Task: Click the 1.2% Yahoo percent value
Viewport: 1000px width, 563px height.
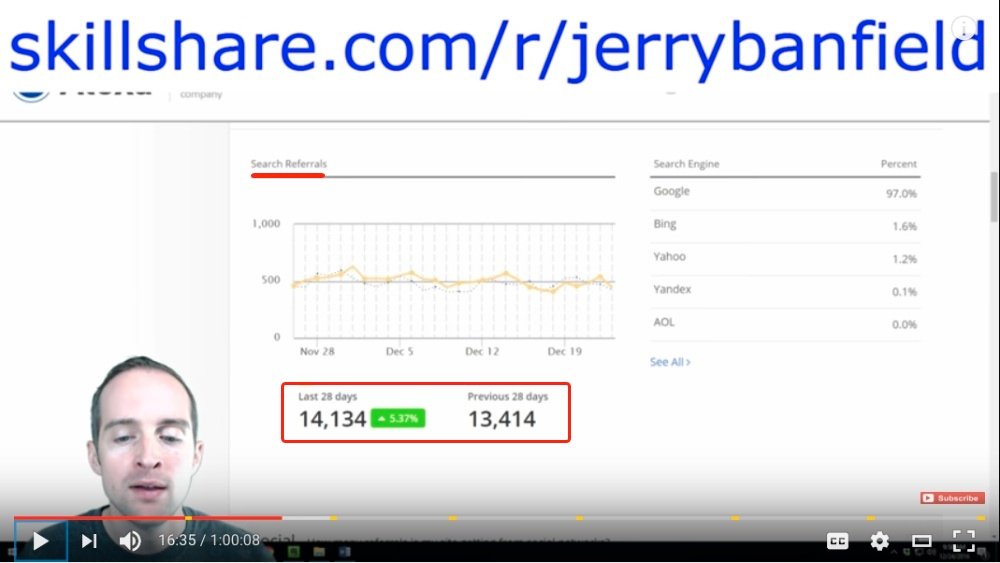Action: point(904,259)
